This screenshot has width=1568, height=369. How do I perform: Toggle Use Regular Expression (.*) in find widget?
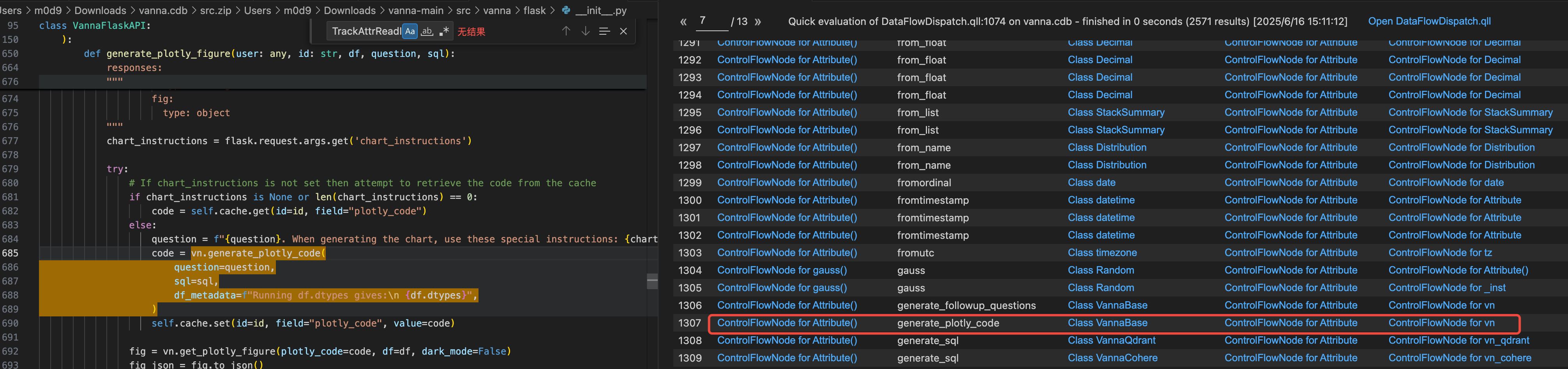pyautogui.click(x=444, y=31)
